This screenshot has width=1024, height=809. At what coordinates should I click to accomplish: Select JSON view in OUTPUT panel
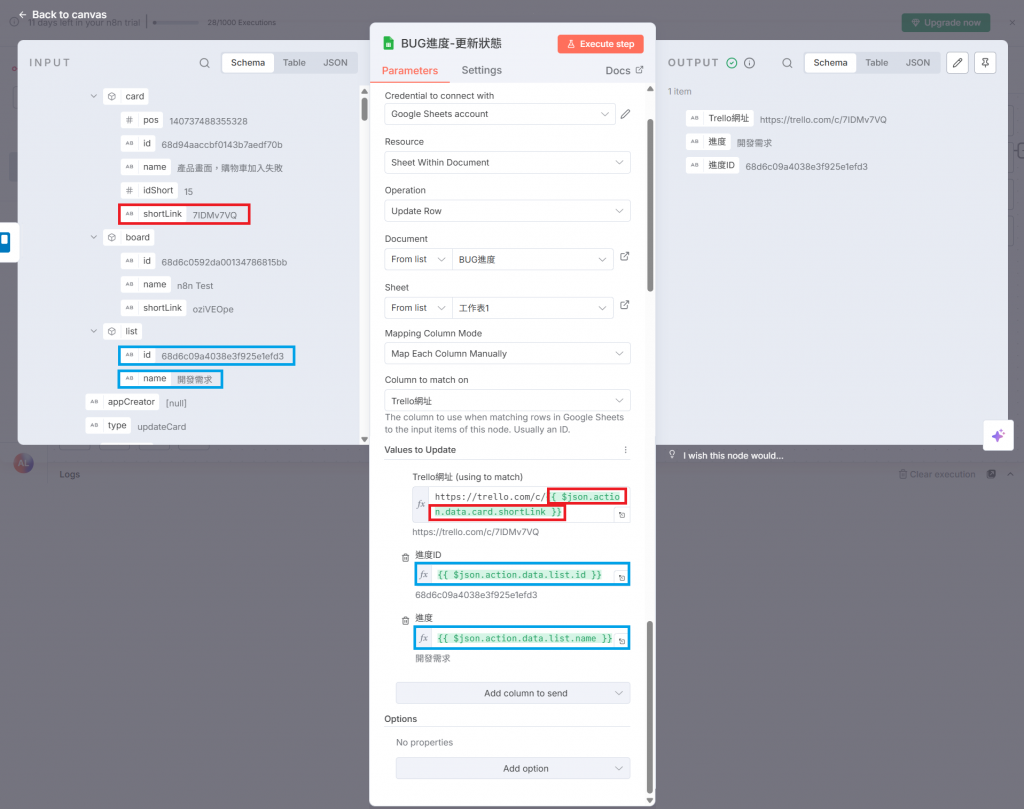(918, 63)
